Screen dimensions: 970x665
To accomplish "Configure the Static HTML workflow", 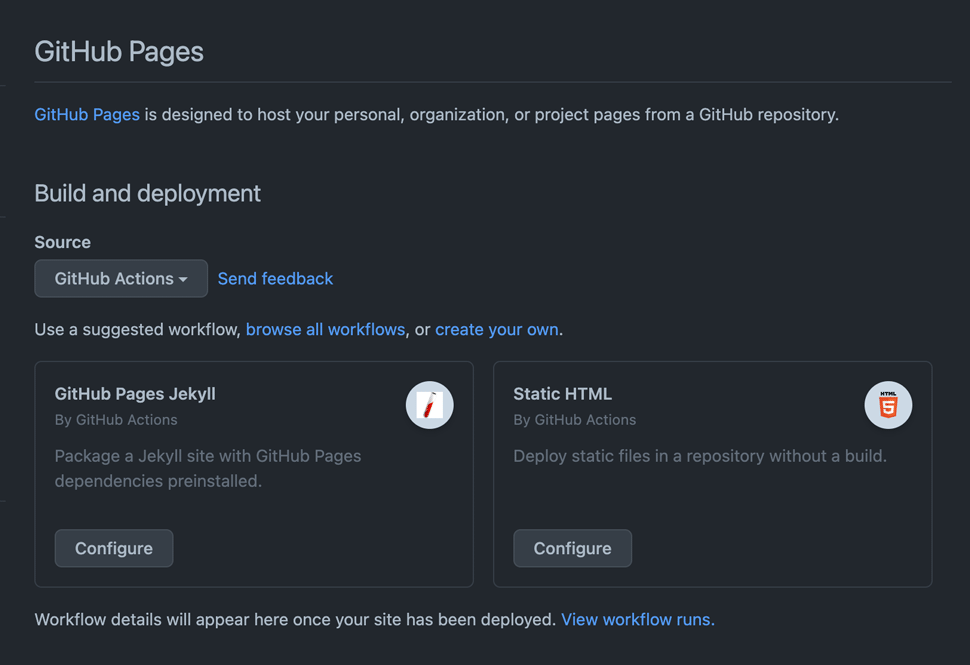I will coord(572,548).
